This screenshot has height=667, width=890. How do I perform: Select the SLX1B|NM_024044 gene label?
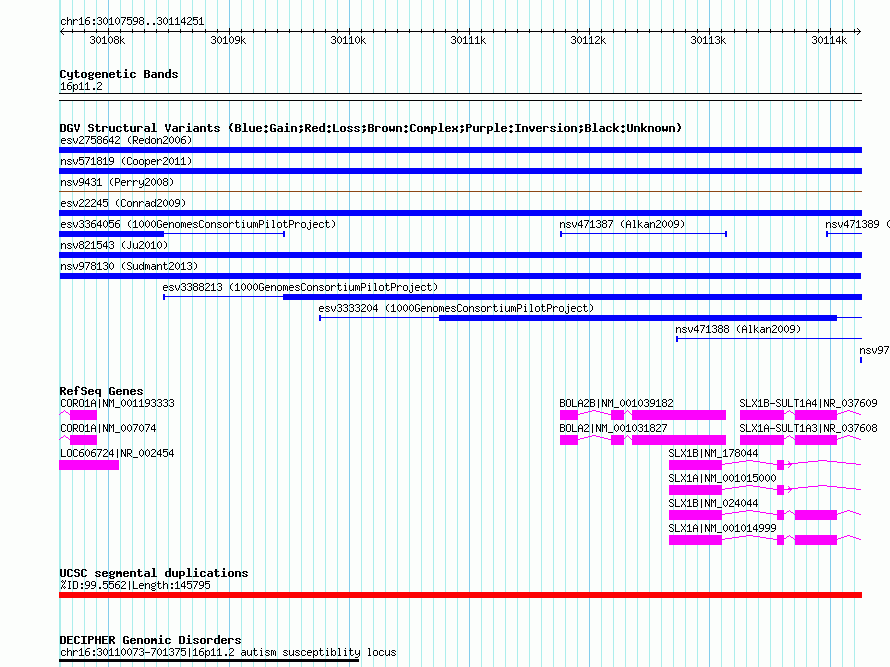713,503
